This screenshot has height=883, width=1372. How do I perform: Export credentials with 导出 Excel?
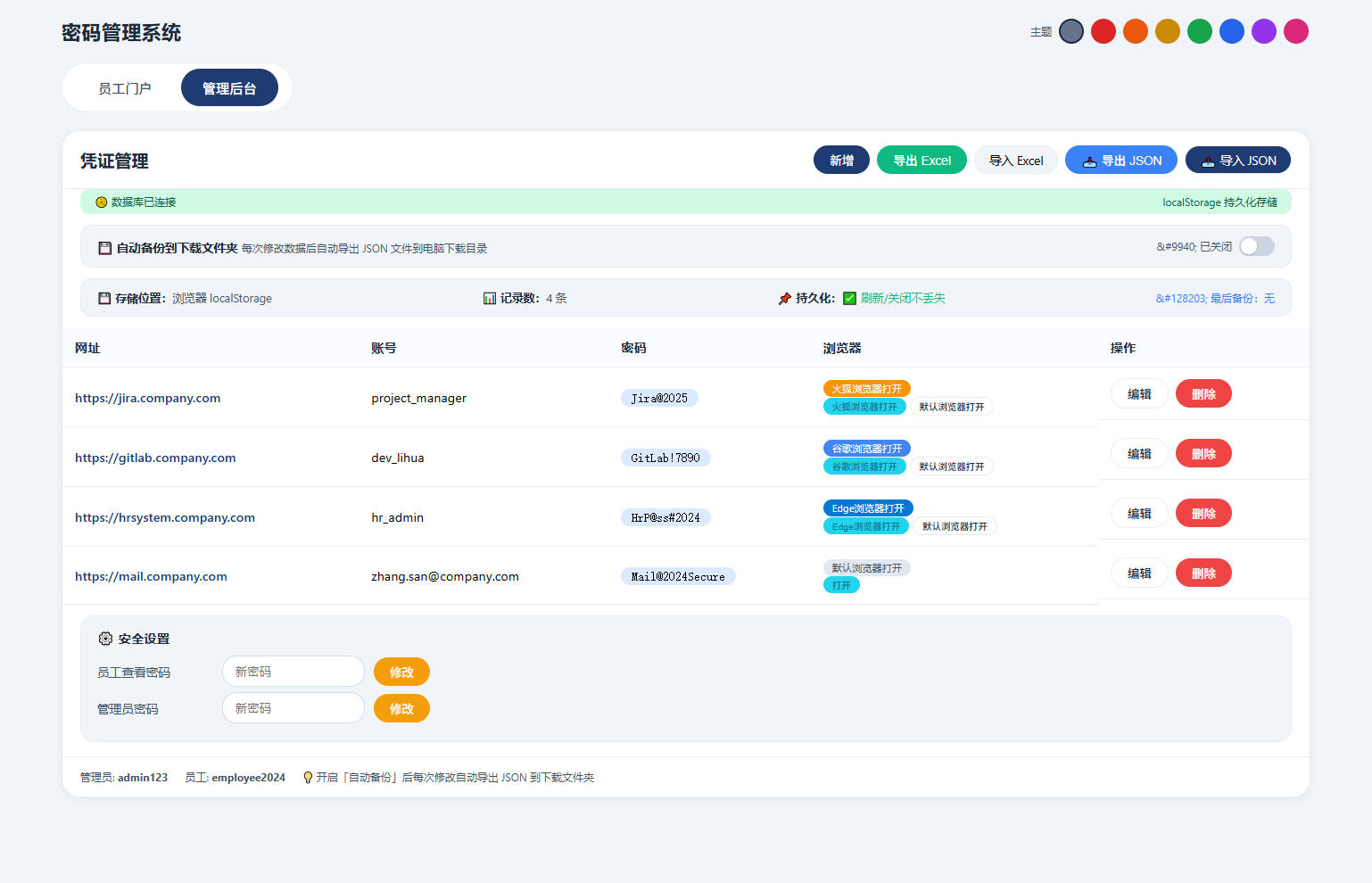(922, 161)
